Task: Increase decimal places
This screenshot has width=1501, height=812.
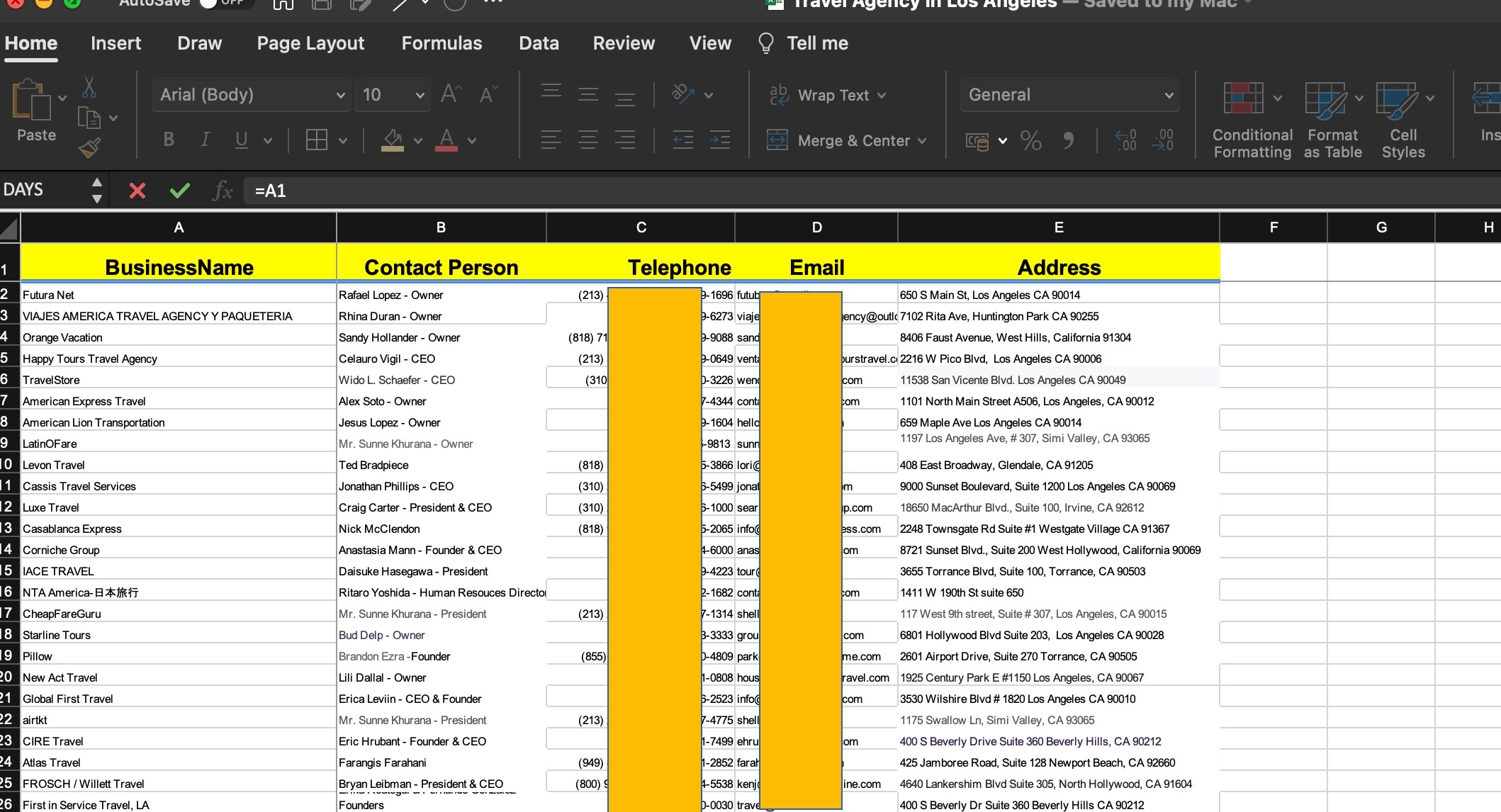Action: coord(1125,140)
